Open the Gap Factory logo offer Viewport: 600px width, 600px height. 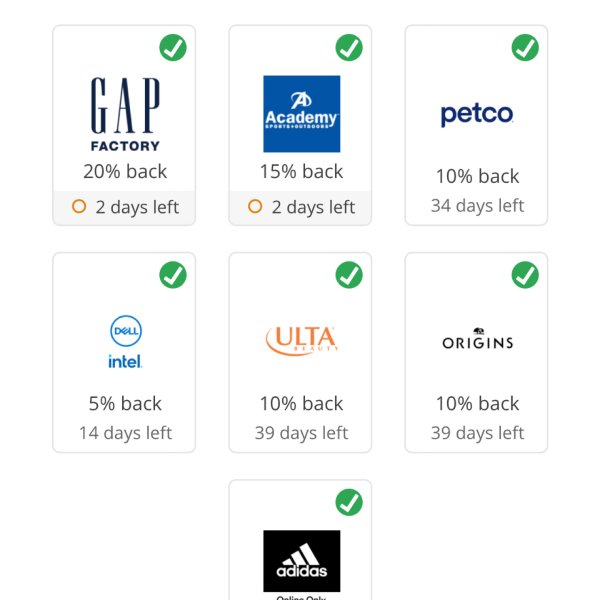click(x=125, y=114)
